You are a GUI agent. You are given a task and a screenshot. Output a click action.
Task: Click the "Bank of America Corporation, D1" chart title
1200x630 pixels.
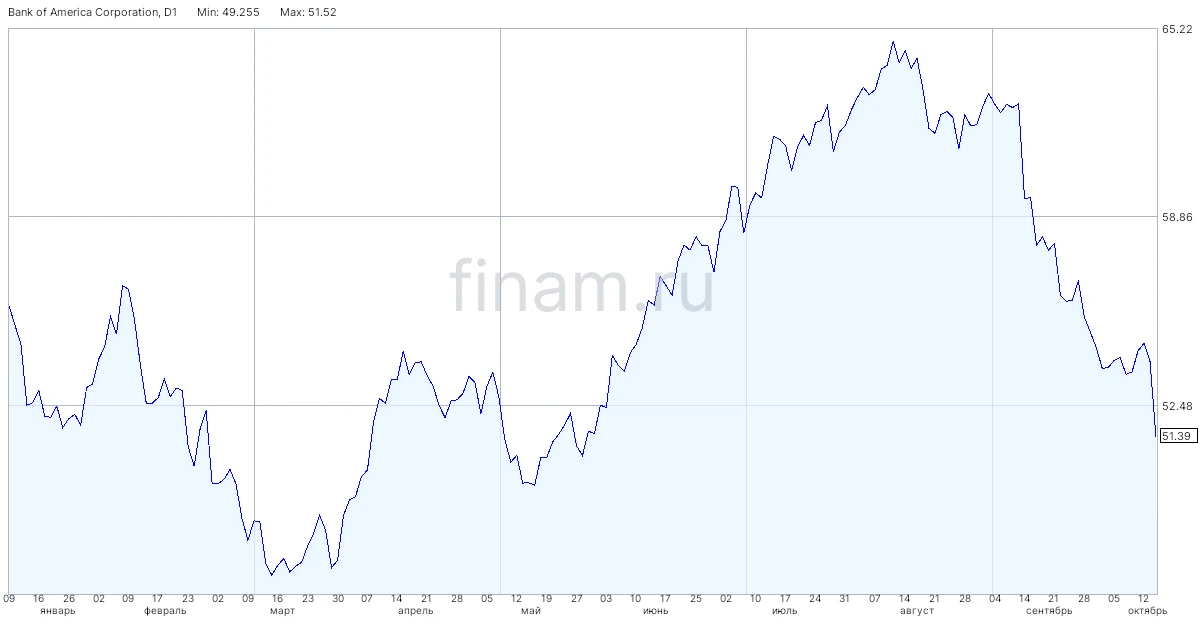click(92, 12)
